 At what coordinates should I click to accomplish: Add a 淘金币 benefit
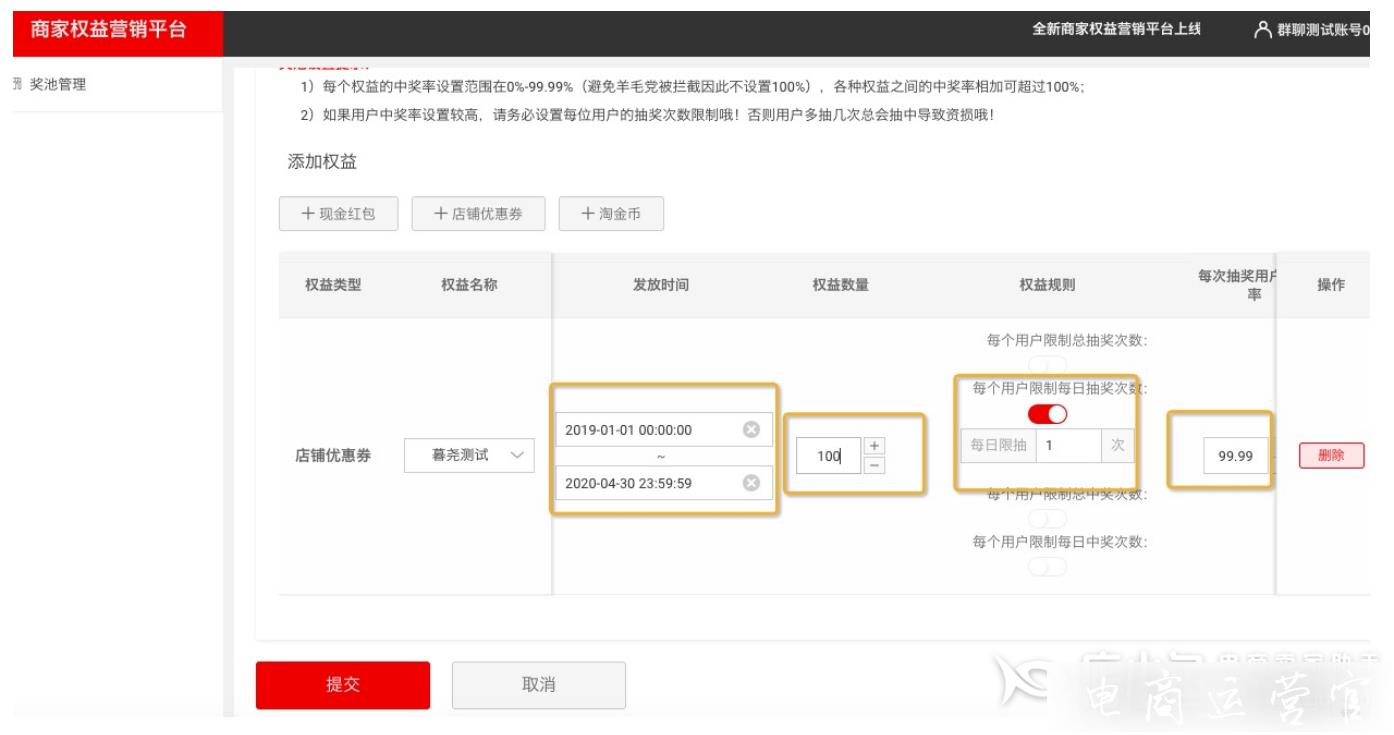click(611, 214)
